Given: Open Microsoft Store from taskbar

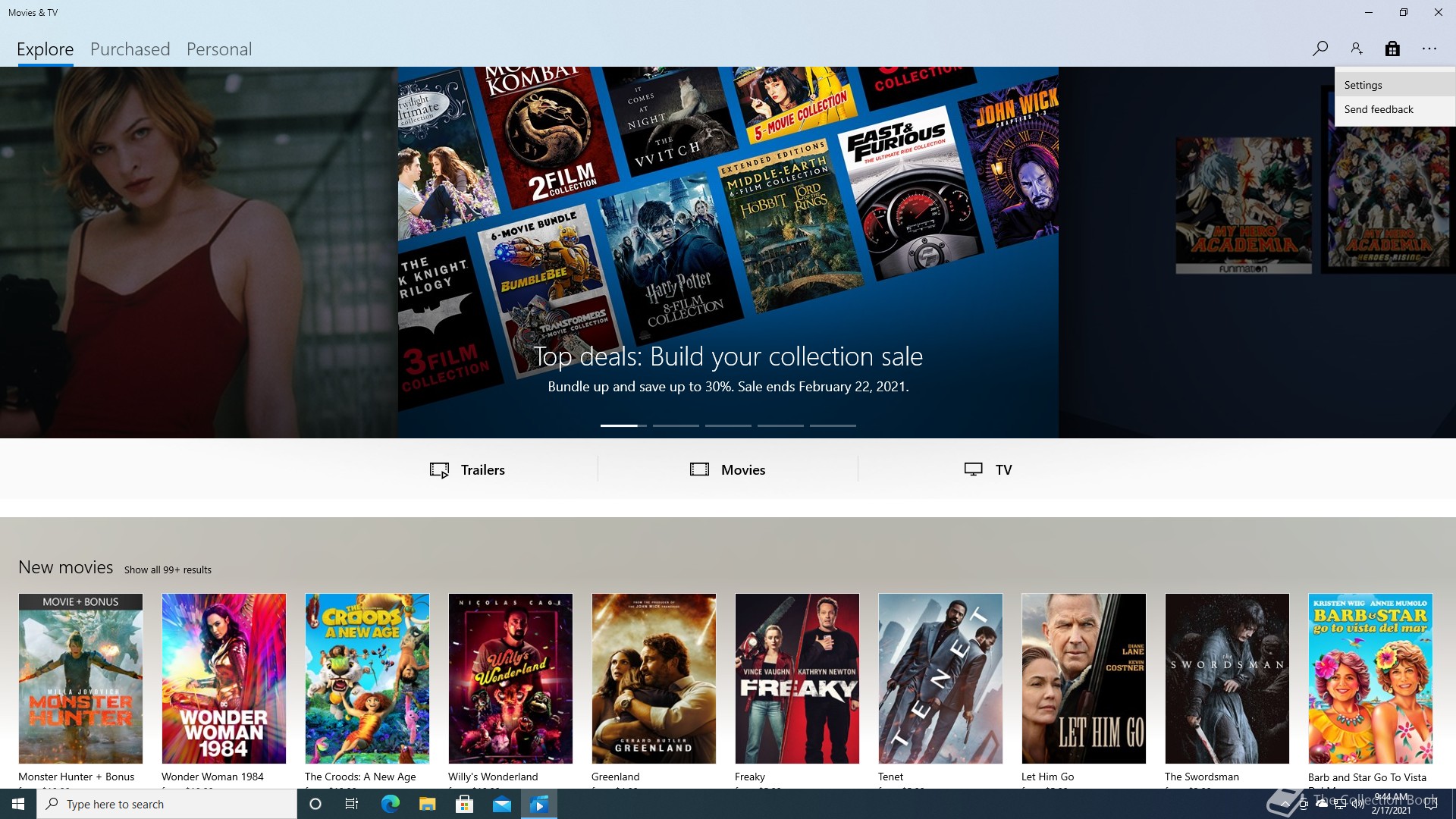Looking at the screenshot, I should point(464,804).
